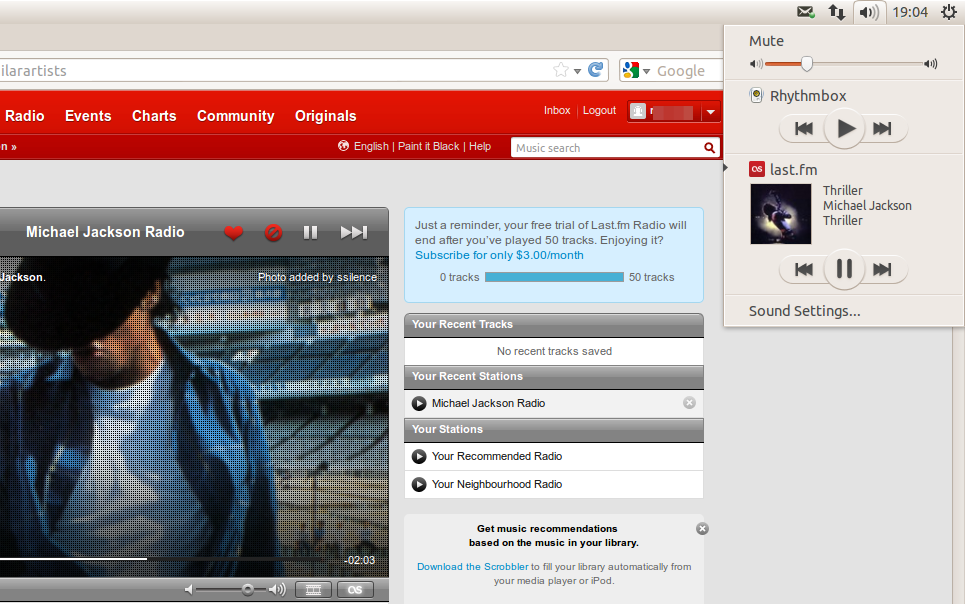Play Michael Jackson Radio from recent stations
Image resolution: width=965 pixels, height=604 pixels.
[x=419, y=403]
